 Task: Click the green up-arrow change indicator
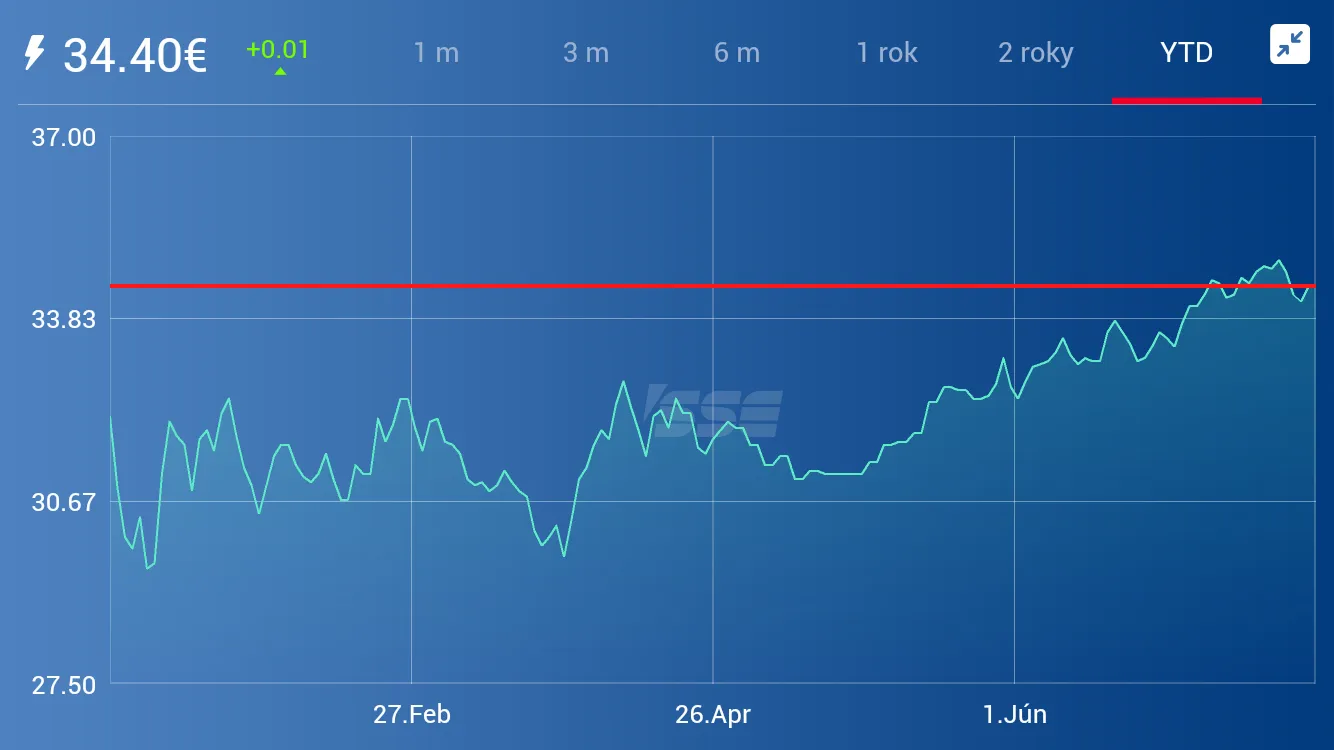280,71
